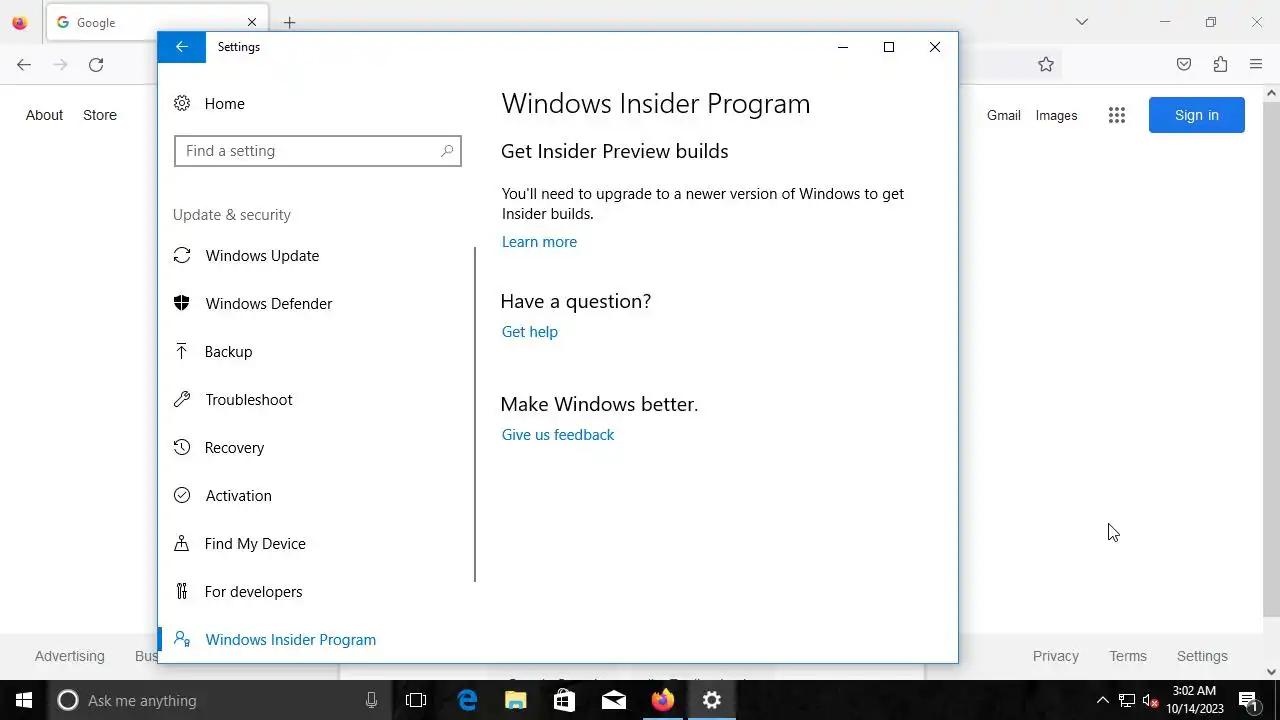The width and height of the screenshot is (1280, 720).
Task: Open Terms link in Google footer
Action: (1128, 656)
